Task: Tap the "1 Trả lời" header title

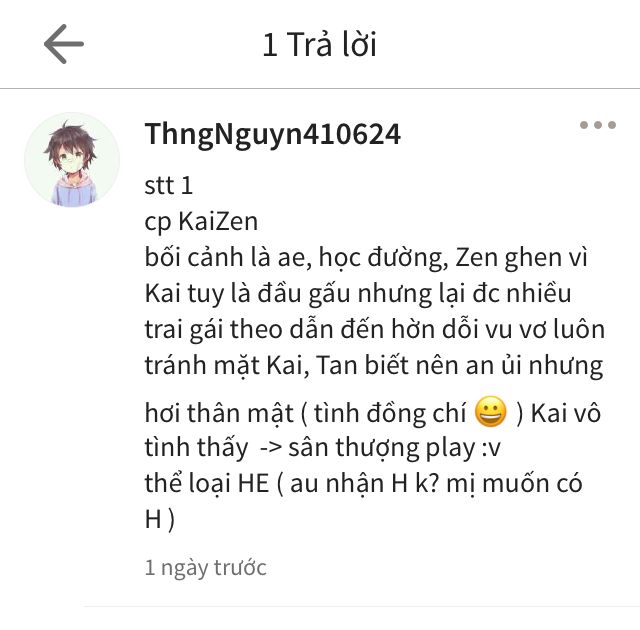Action: coord(320,44)
